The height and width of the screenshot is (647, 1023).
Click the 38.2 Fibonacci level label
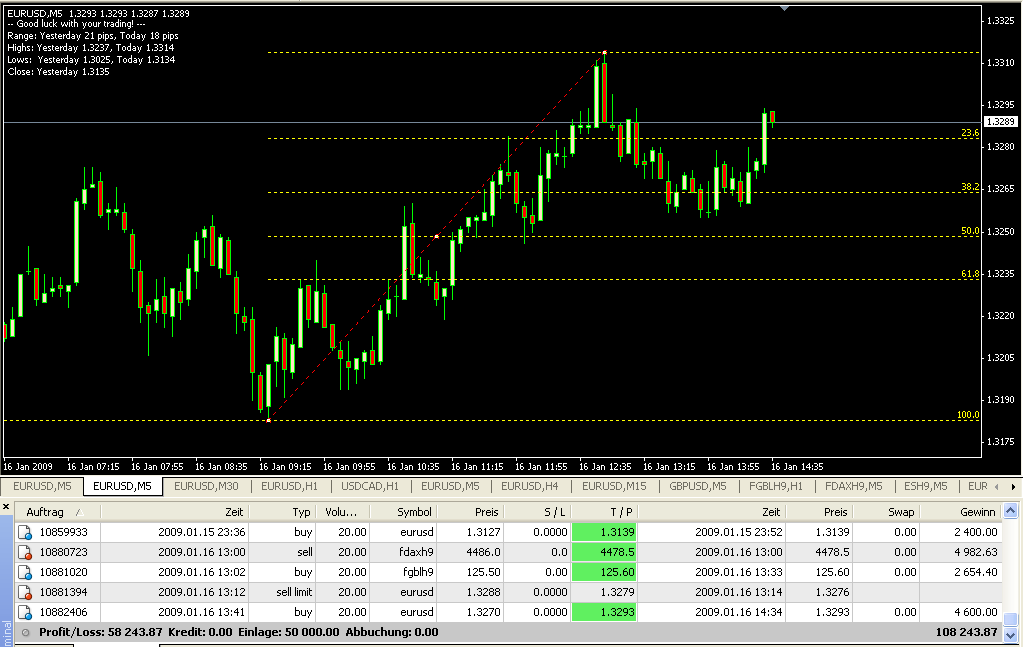(970, 187)
